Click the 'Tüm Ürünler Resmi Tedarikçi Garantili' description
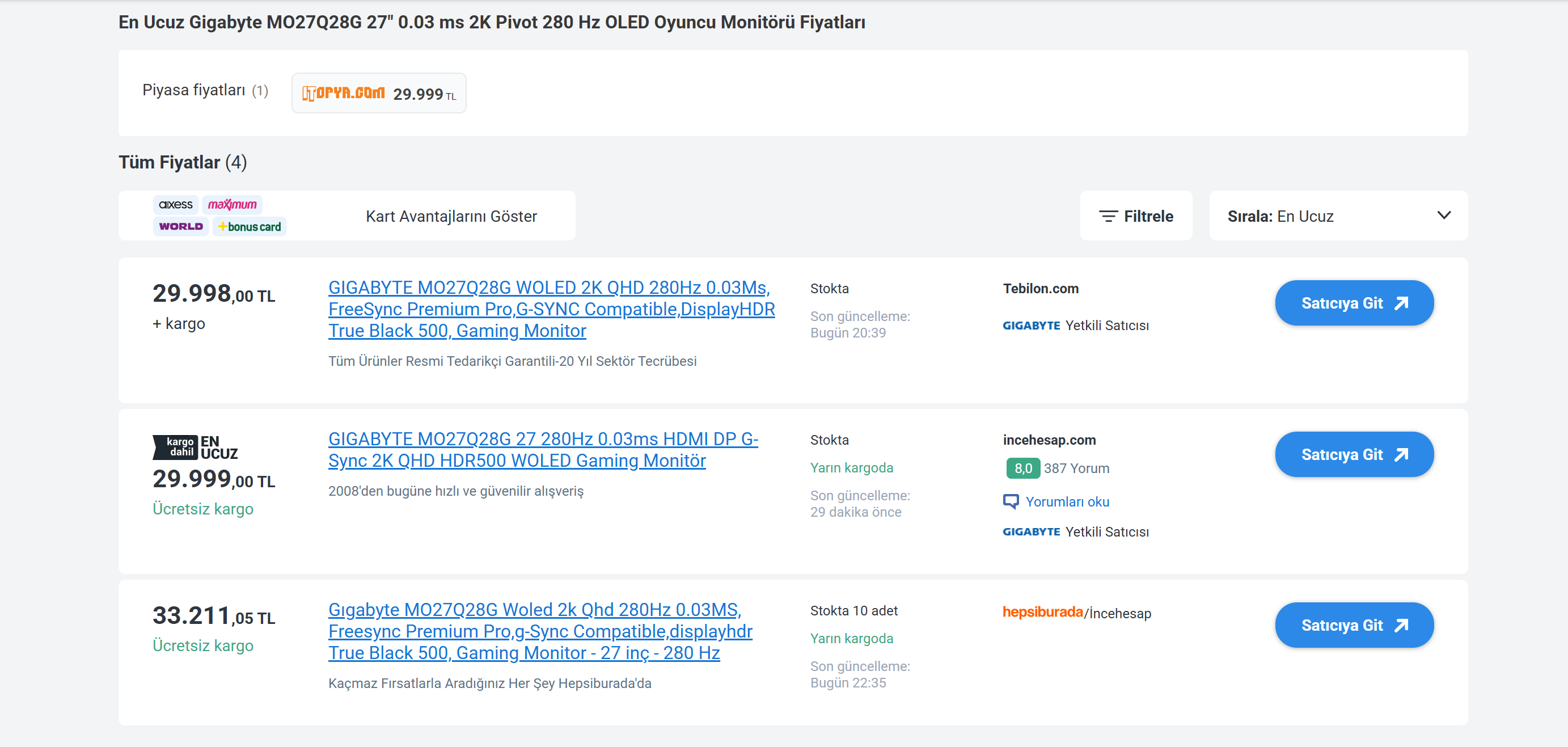The image size is (1568, 747). pyautogui.click(x=512, y=362)
